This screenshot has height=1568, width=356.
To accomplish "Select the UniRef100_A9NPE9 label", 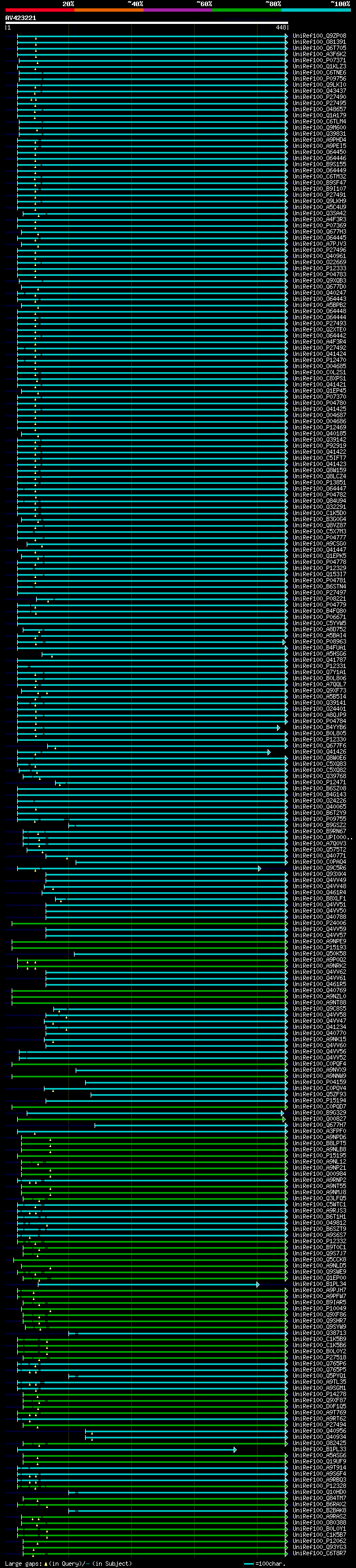I will [x=319, y=941].
